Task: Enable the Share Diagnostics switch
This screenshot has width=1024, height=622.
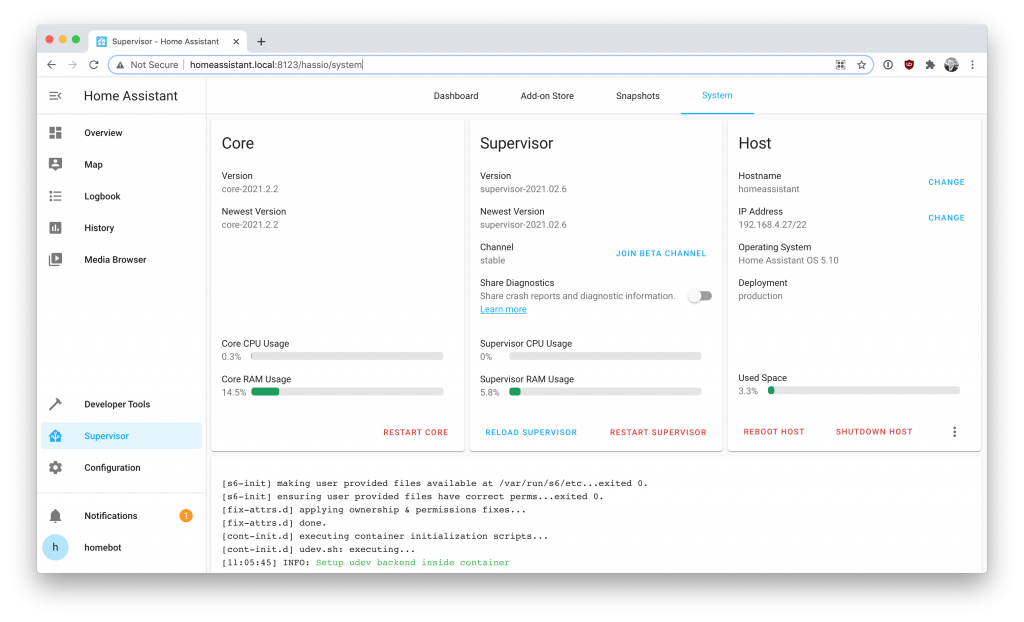Action: point(699,296)
